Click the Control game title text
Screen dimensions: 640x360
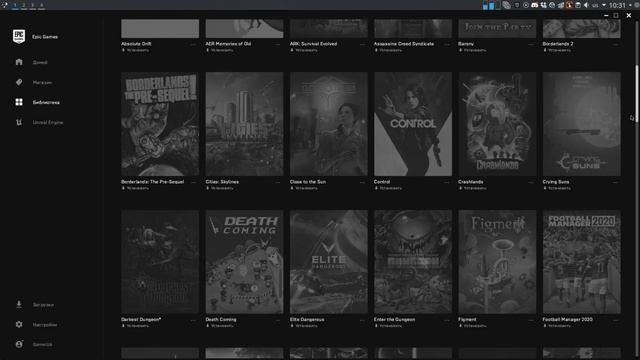click(x=382, y=182)
